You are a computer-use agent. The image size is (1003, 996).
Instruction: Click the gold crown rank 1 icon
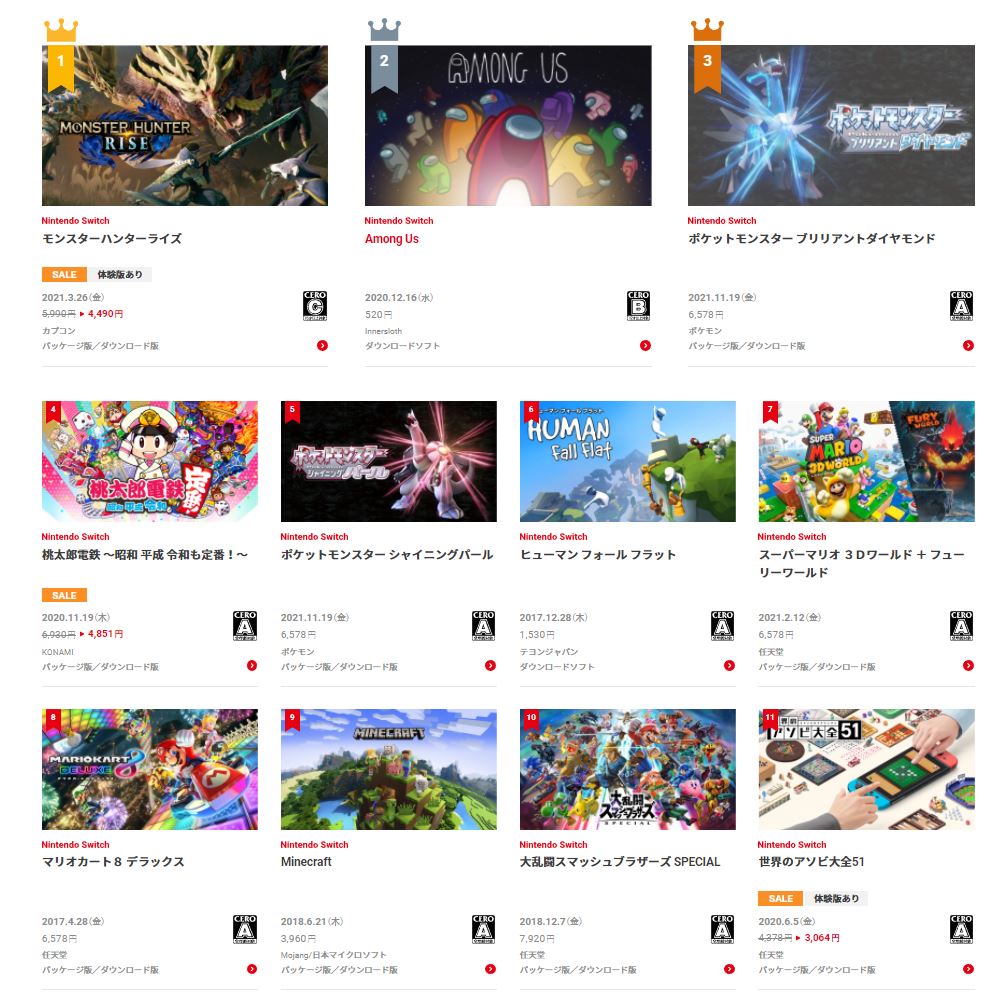61,30
